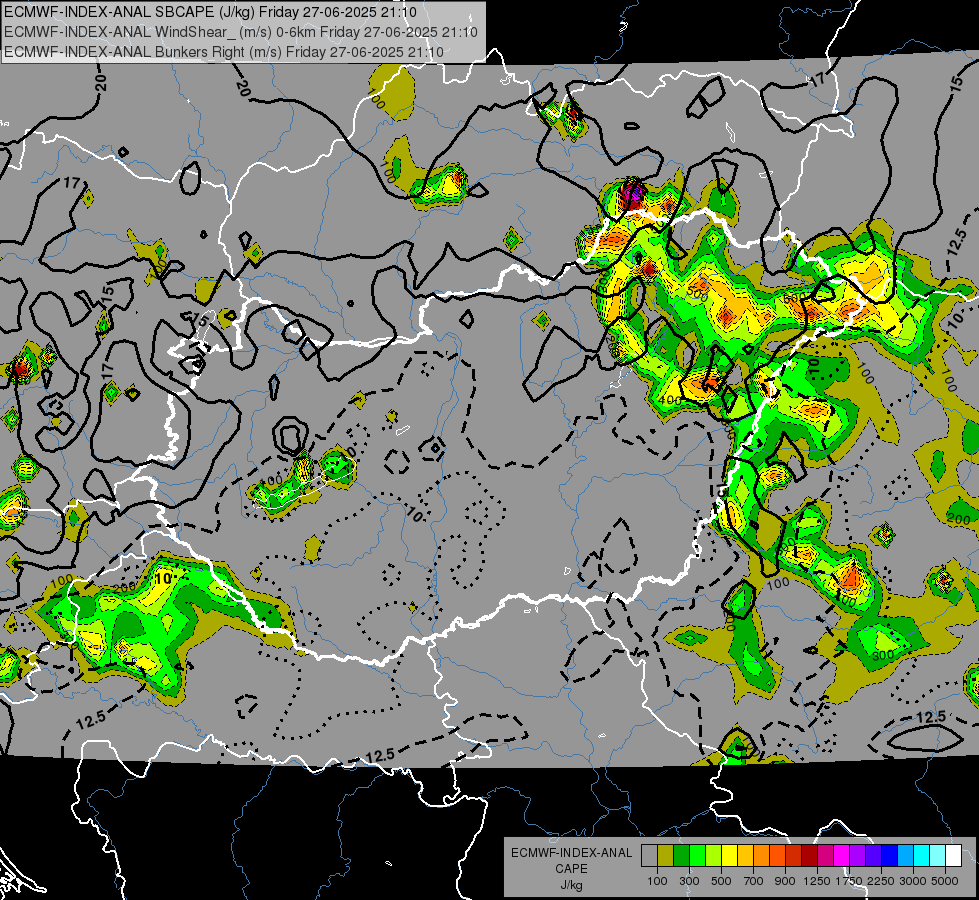Image resolution: width=979 pixels, height=900 pixels.
Task: Click the 1750 legend scale label
Action: click(x=849, y=881)
